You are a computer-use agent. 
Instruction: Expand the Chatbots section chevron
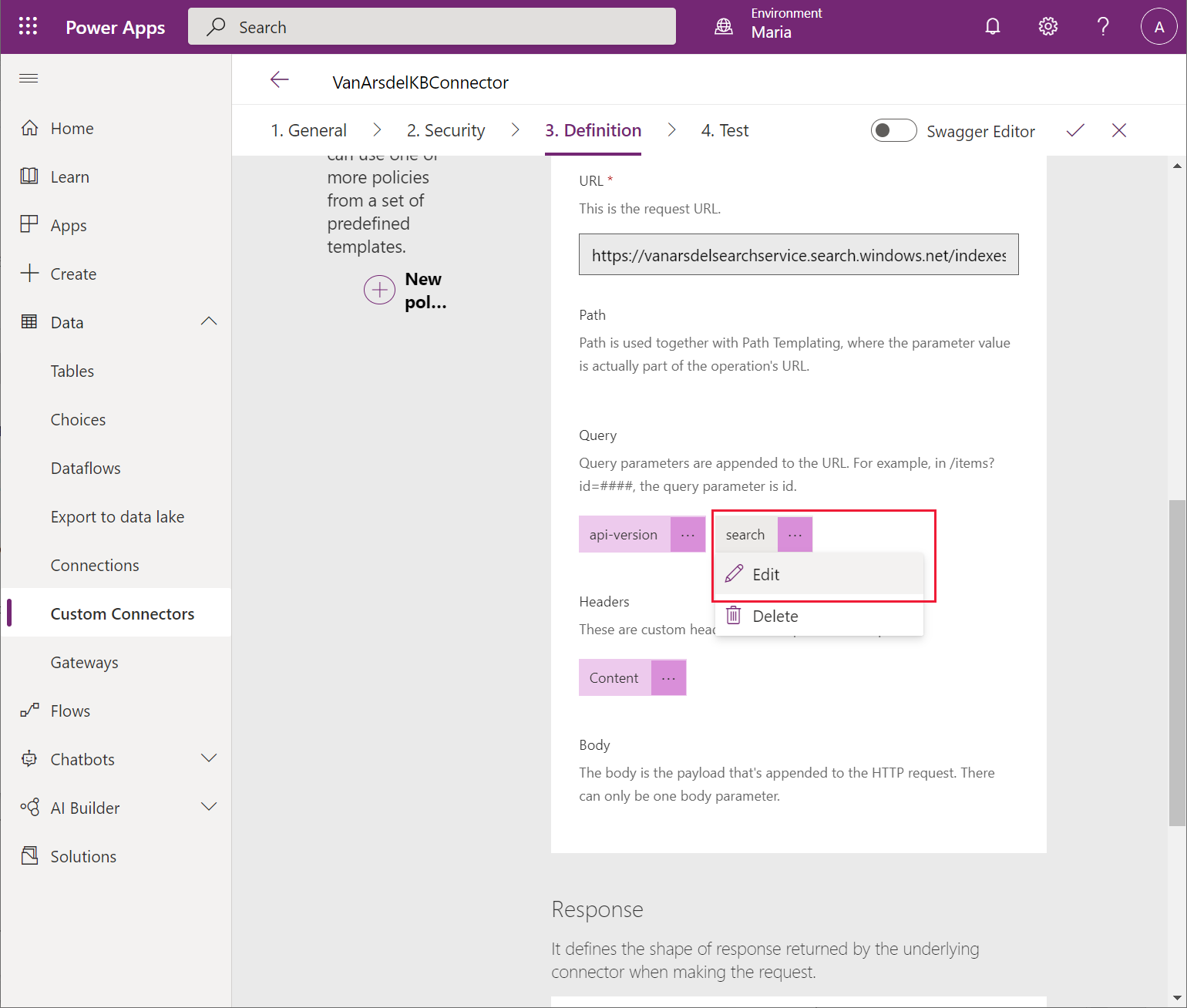point(209,758)
